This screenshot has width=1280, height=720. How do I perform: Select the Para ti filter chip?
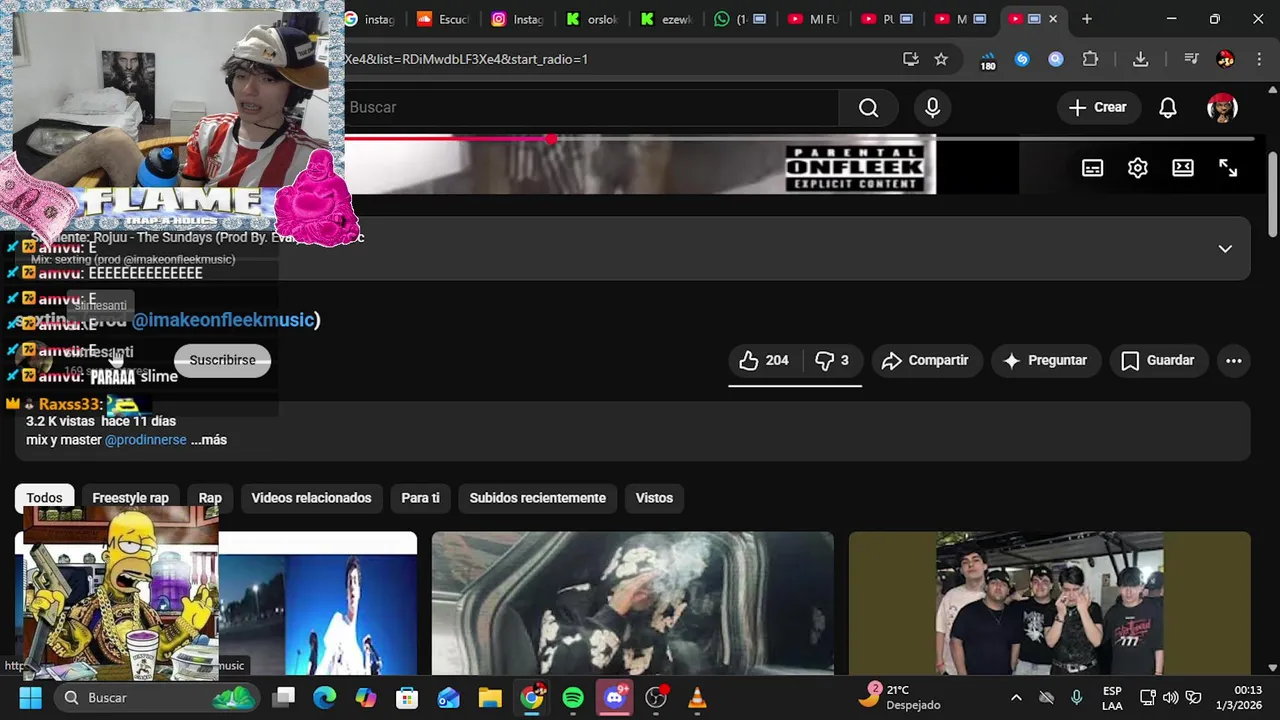coord(420,498)
